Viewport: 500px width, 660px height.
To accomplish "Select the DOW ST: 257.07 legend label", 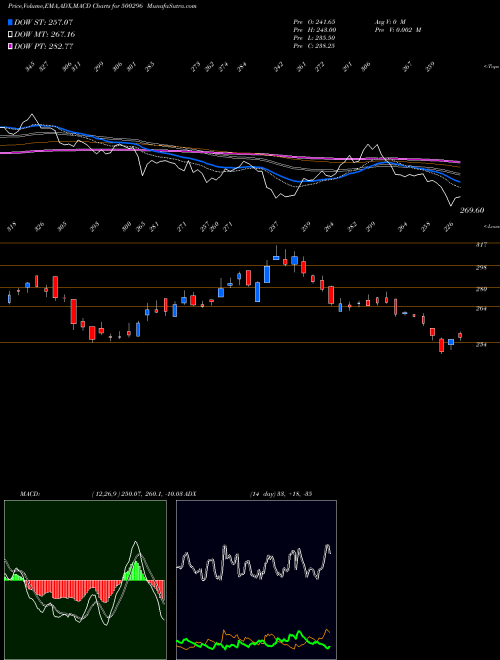I will [44, 22].
